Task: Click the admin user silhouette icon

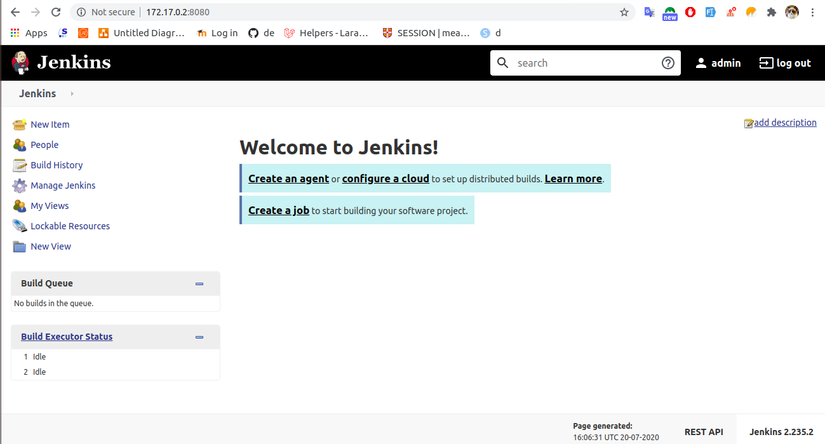Action: click(701, 63)
